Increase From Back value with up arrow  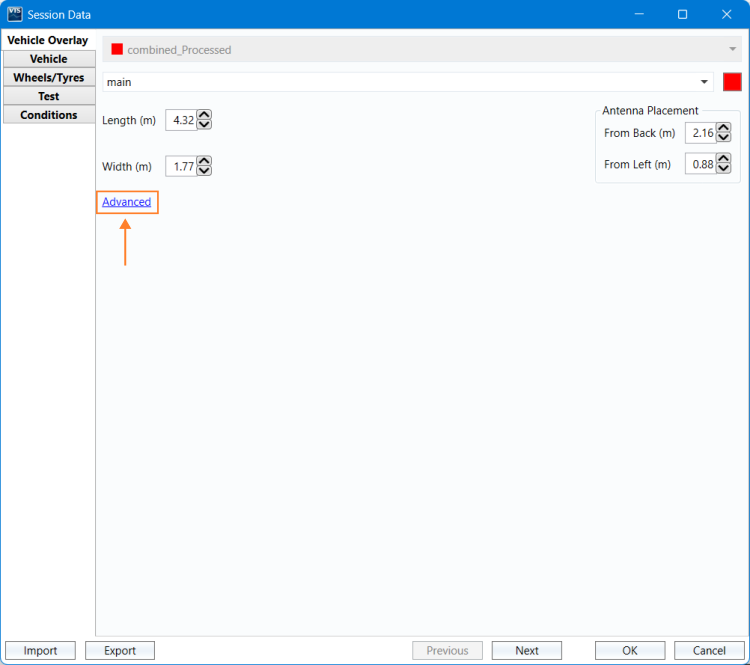724,128
